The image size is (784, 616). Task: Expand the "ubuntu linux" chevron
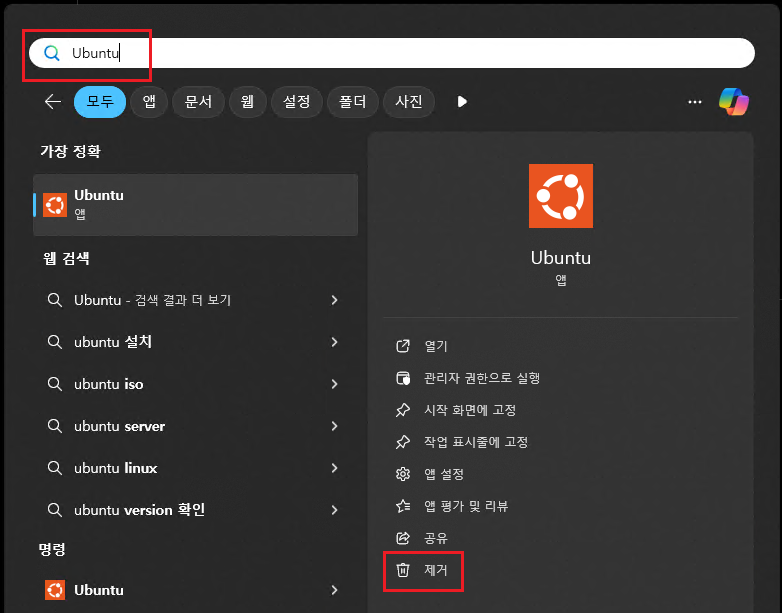coord(334,468)
